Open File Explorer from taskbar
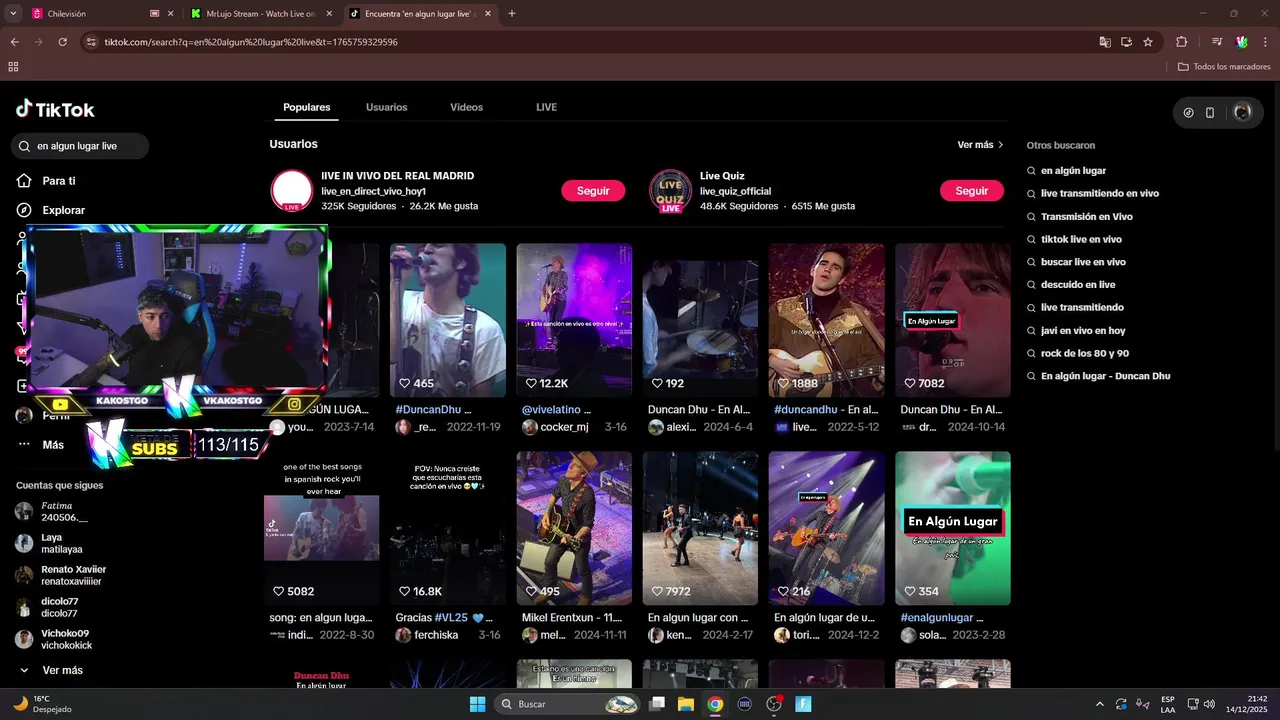The image size is (1280, 720). point(686,704)
